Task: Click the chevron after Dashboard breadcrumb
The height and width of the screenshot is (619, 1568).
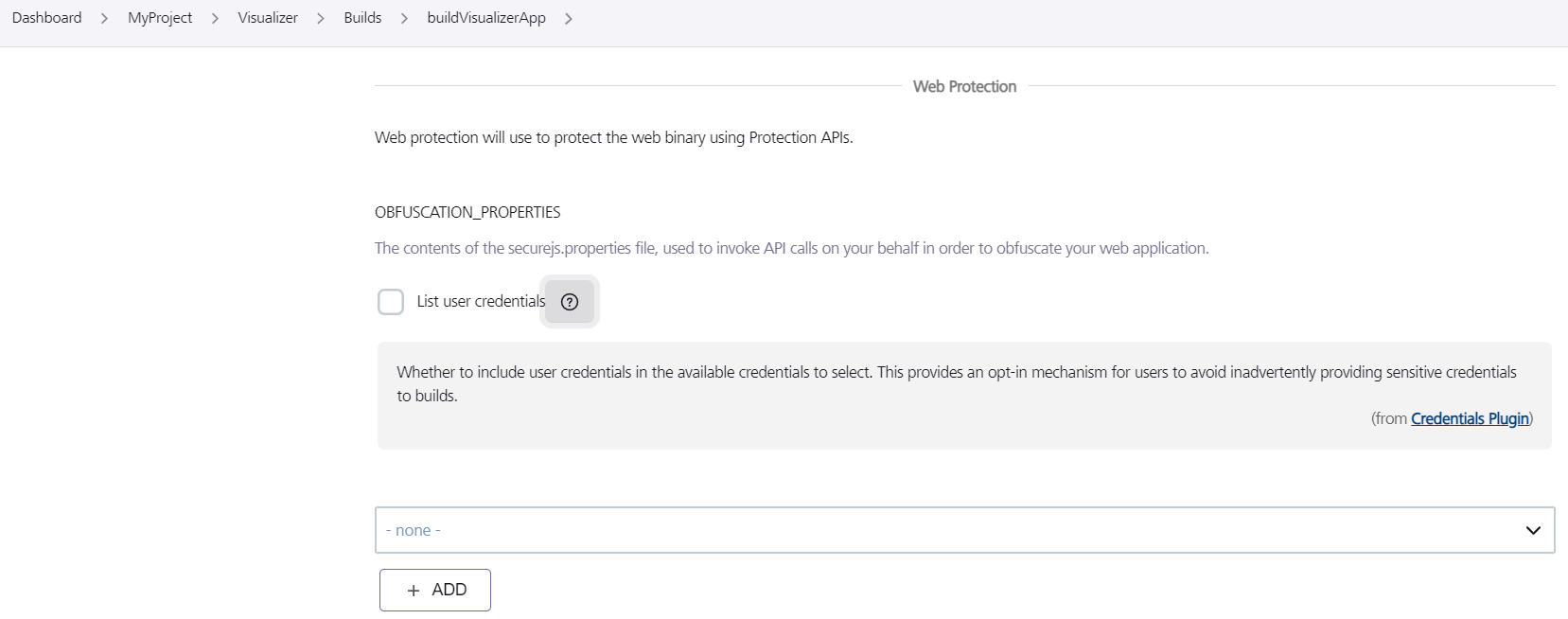Action: 104,19
